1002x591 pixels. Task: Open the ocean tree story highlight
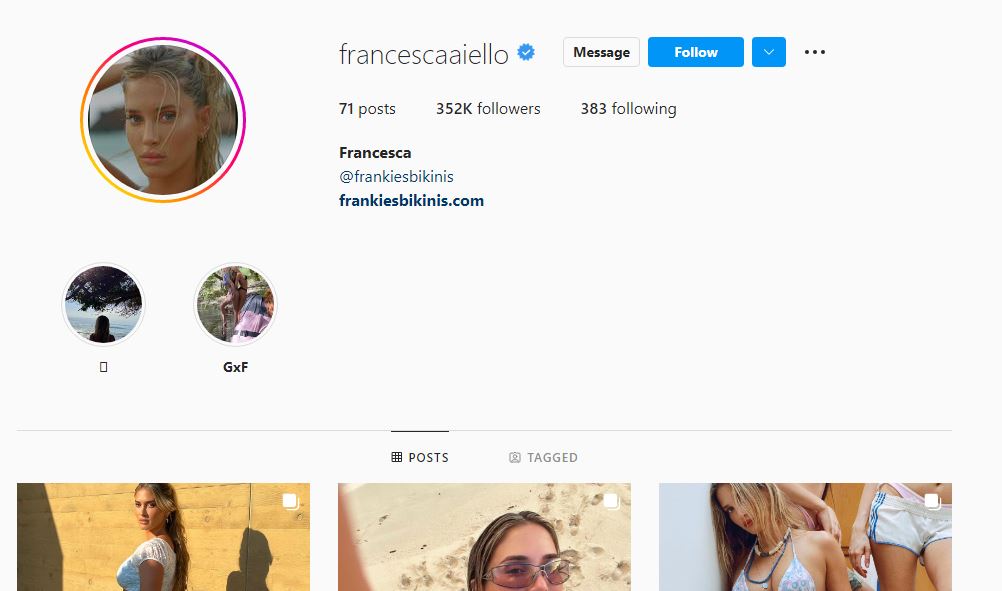(104, 305)
